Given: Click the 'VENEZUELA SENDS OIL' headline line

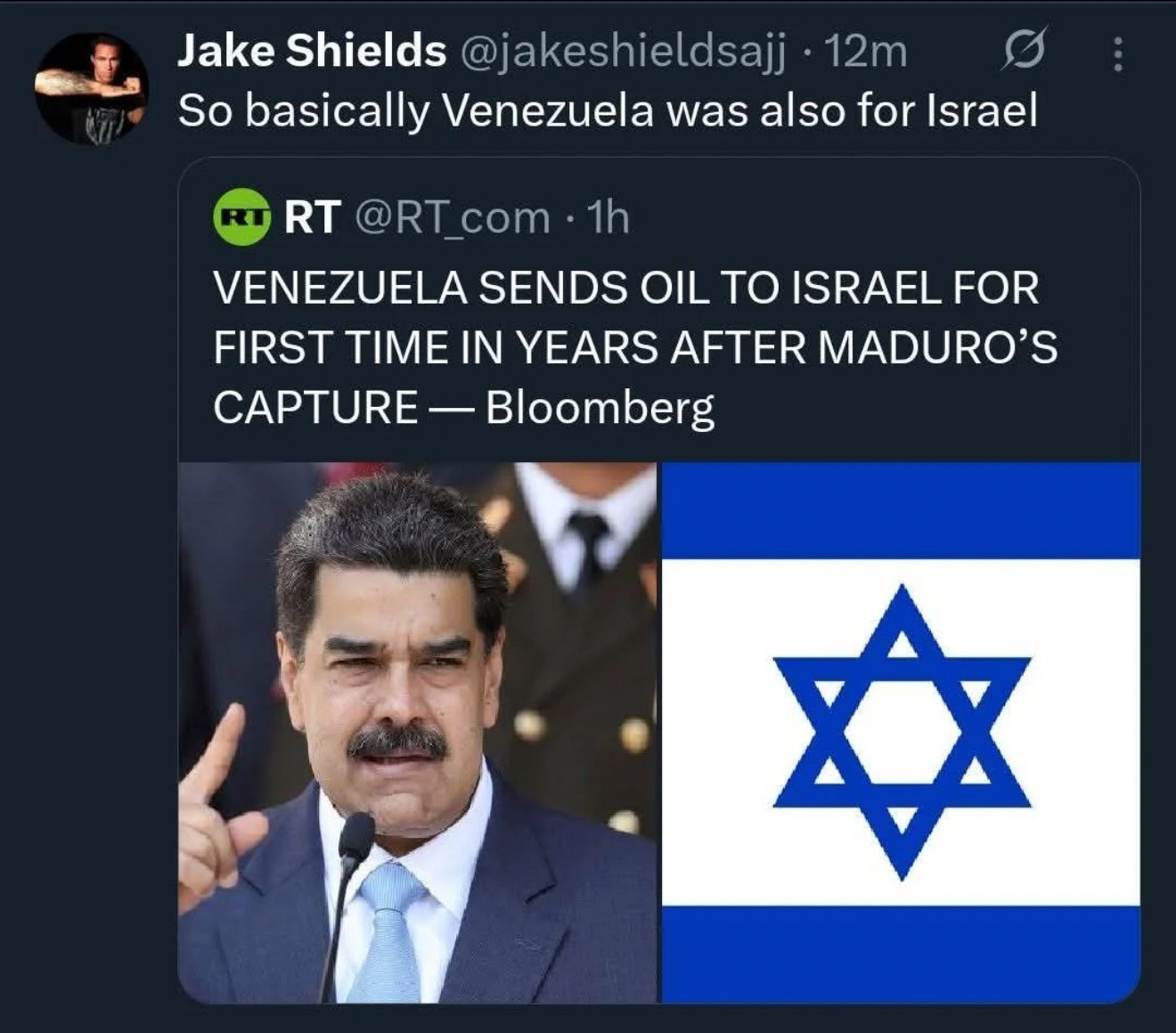Looking at the screenshot, I should pyautogui.click(x=625, y=289).
